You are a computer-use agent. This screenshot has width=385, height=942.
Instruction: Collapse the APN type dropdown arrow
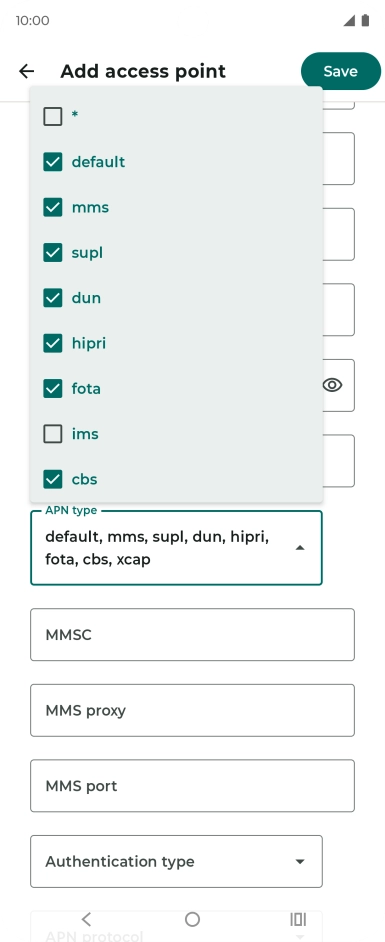pyautogui.click(x=300, y=548)
